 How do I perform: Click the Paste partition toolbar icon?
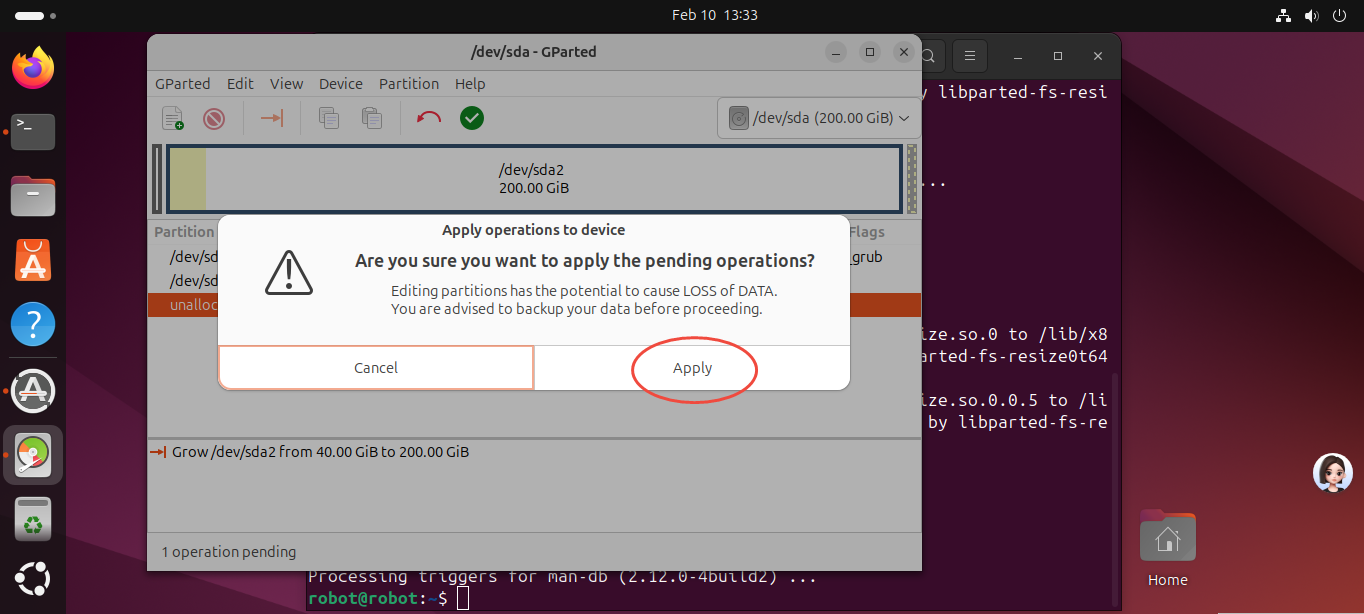click(x=372, y=118)
